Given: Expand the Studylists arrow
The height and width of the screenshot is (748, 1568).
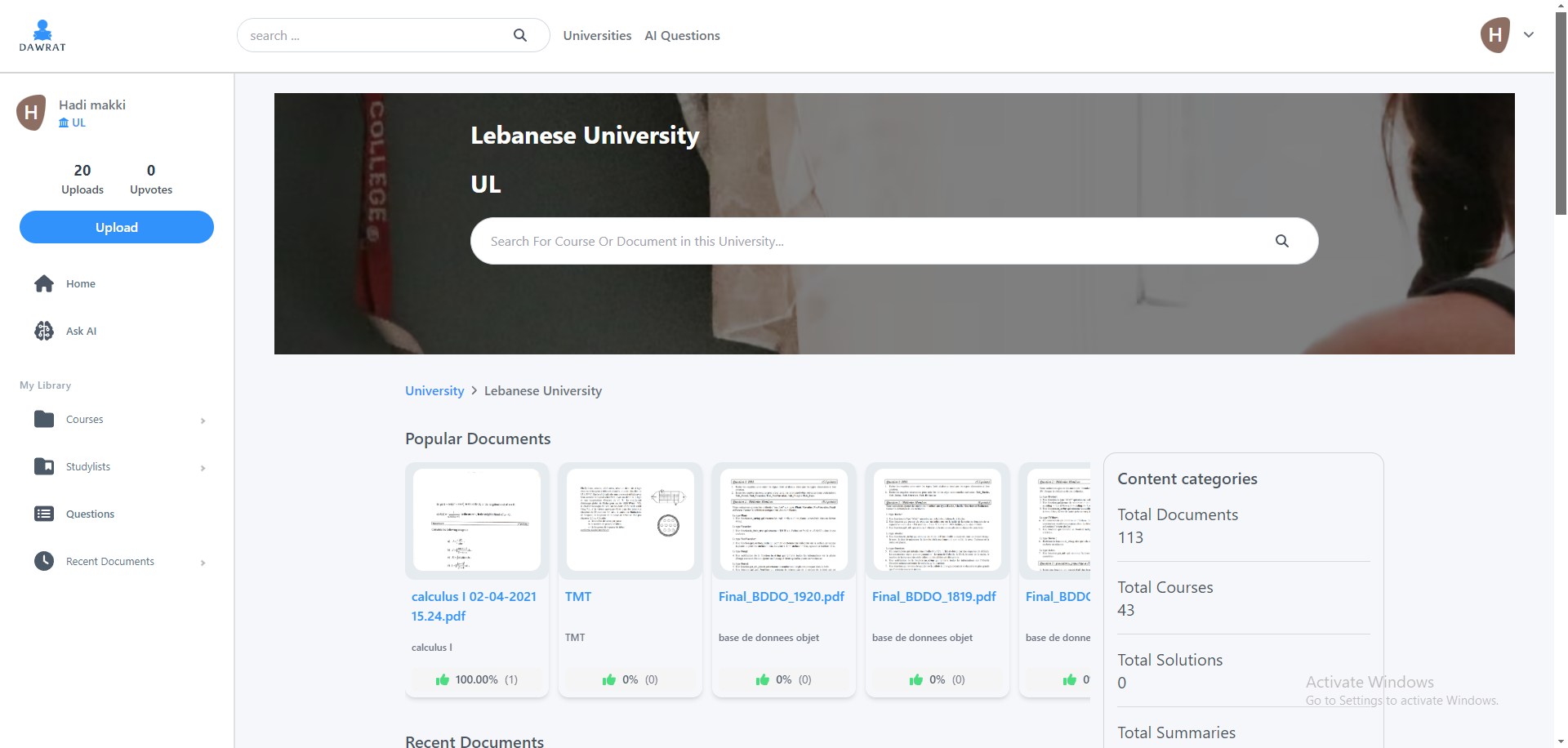Looking at the screenshot, I should point(203,468).
